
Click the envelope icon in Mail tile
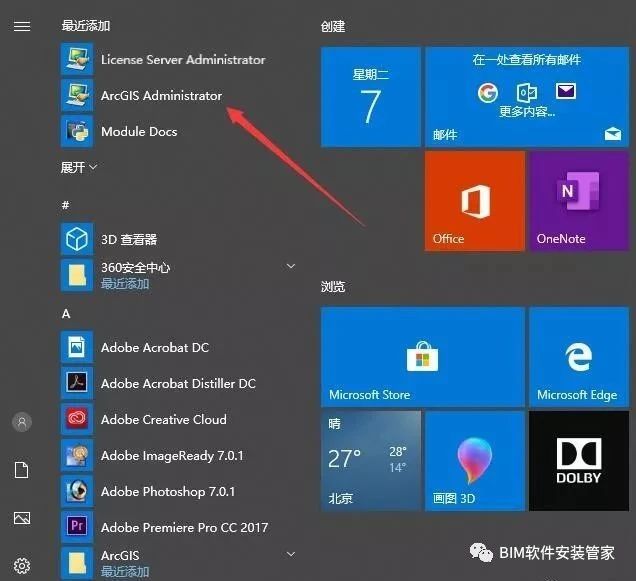[566, 91]
